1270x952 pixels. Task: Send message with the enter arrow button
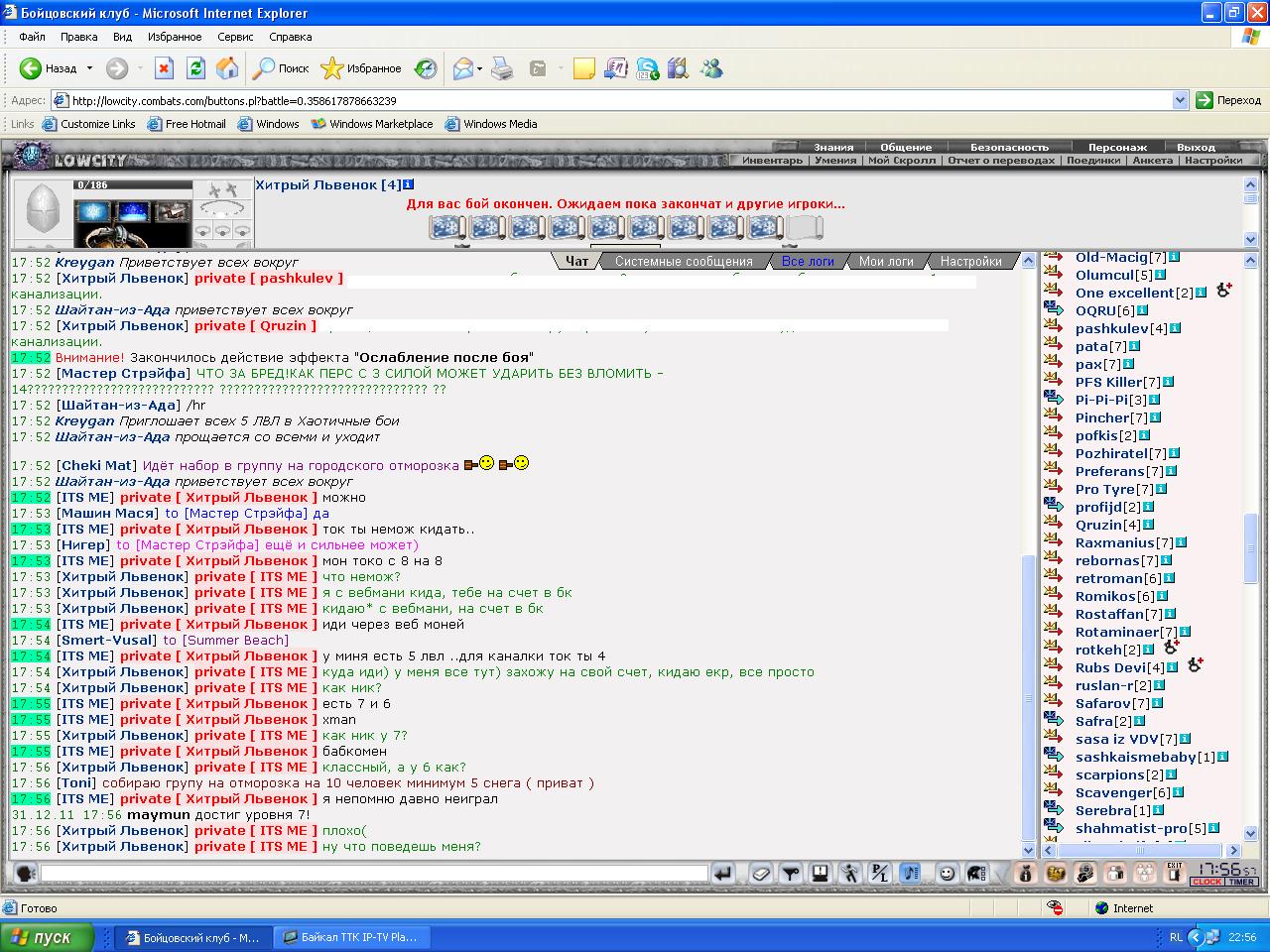(723, 874)
